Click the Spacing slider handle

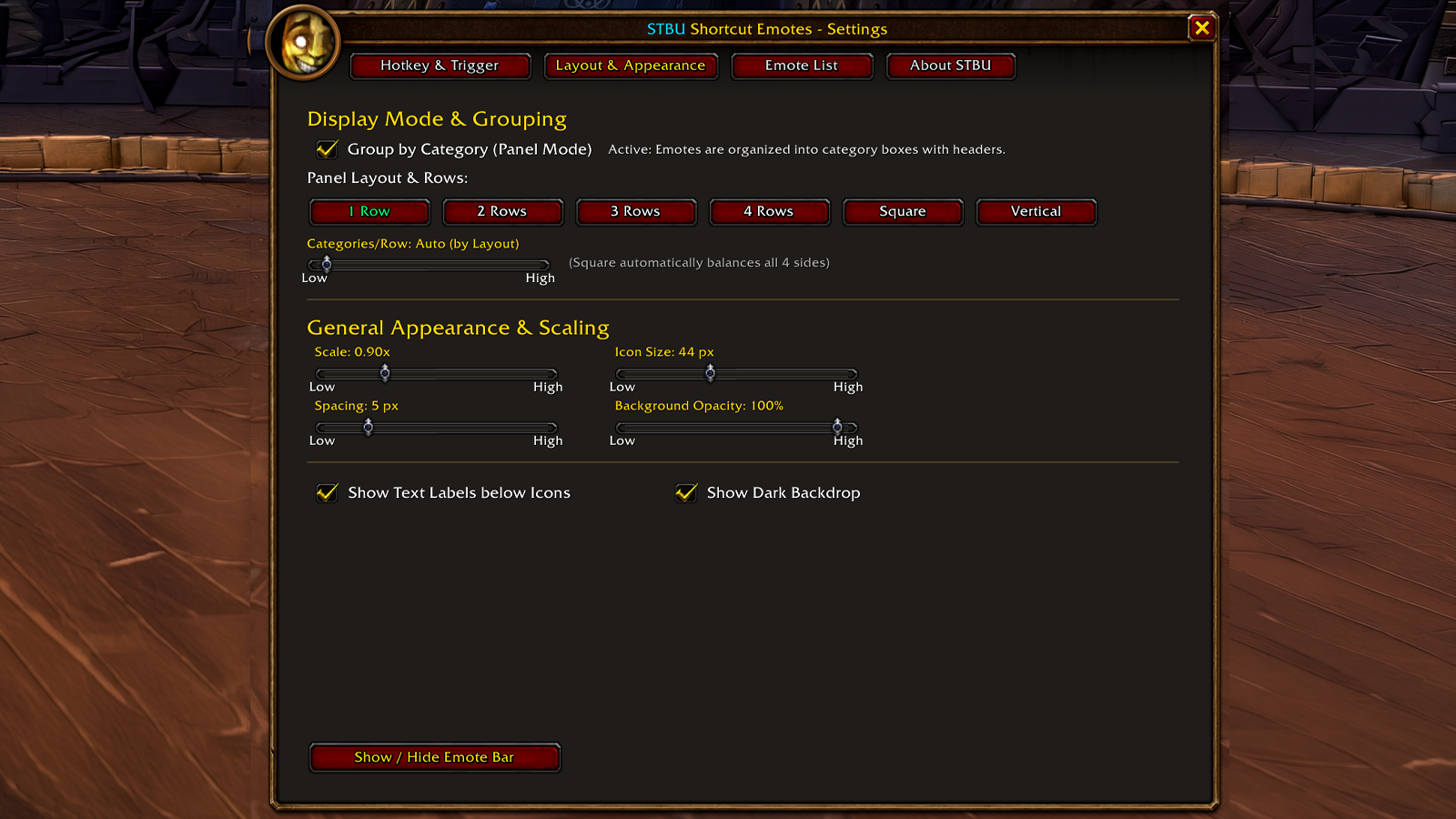click(369, 427)
